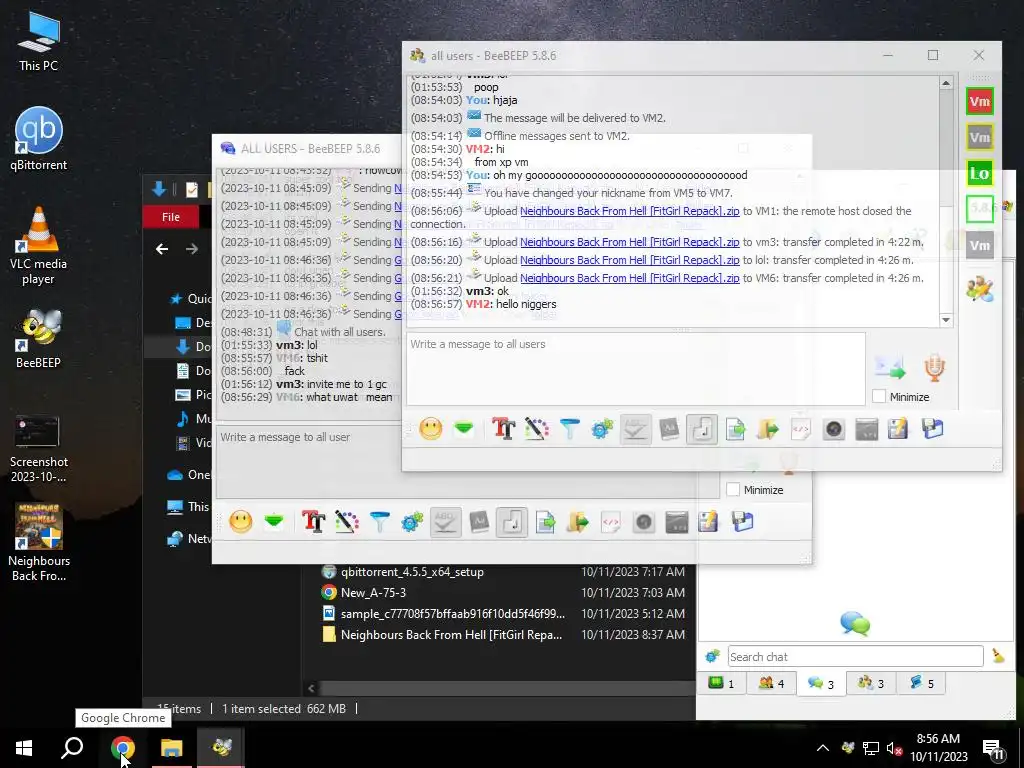Toggle music-note sound button in front chat
This screenshot has width=1024, height=768.
702,429
